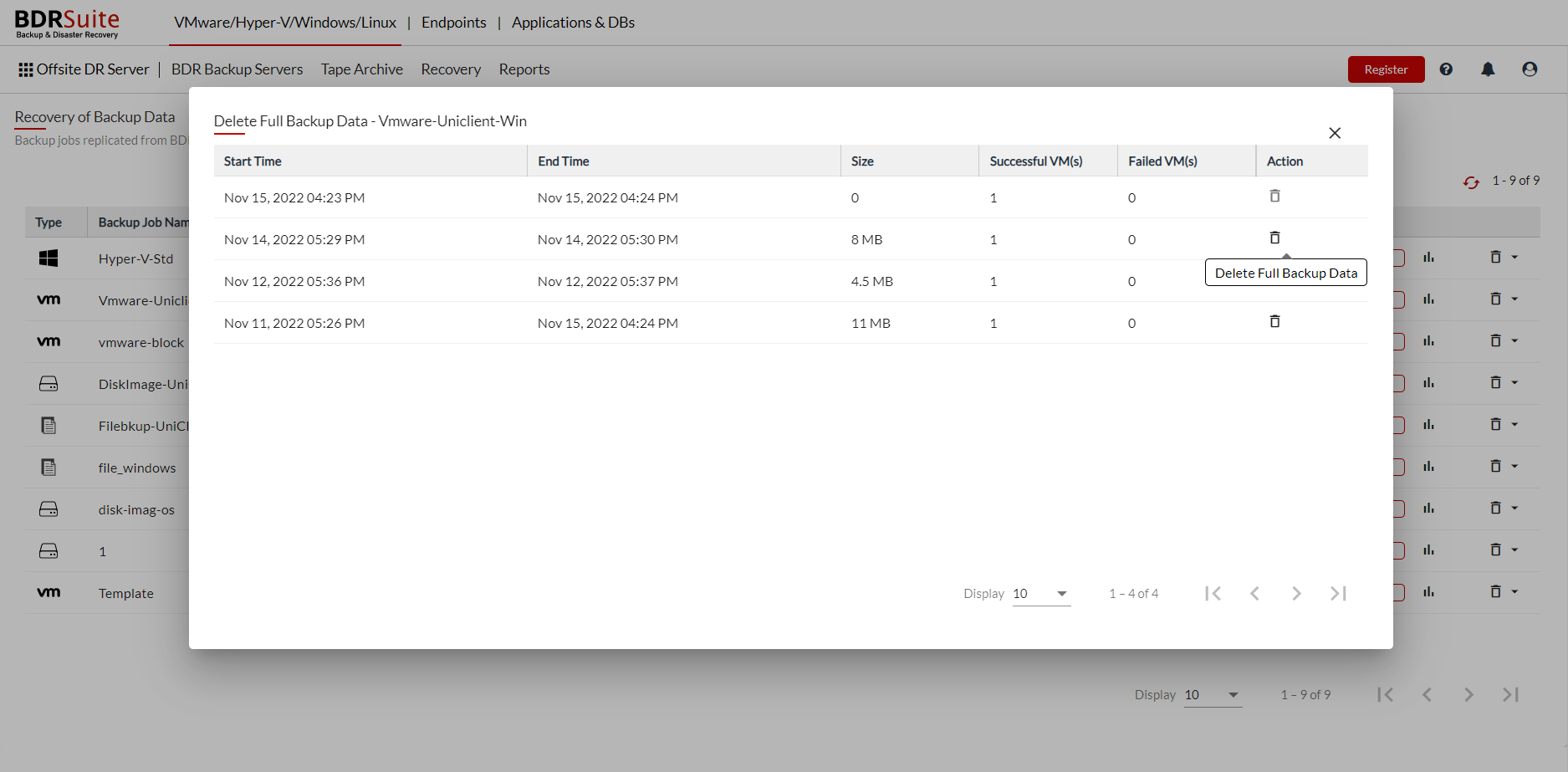
Task: Open the dialog Display rows dropdown
Action: pos(1041,594)
